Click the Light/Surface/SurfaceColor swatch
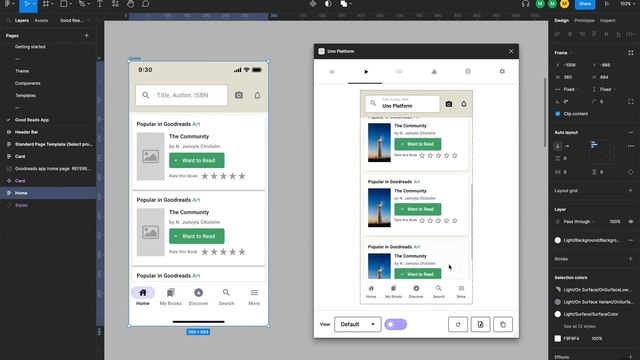The height and width of the screenshot is (360, 640). coord(558,314)
